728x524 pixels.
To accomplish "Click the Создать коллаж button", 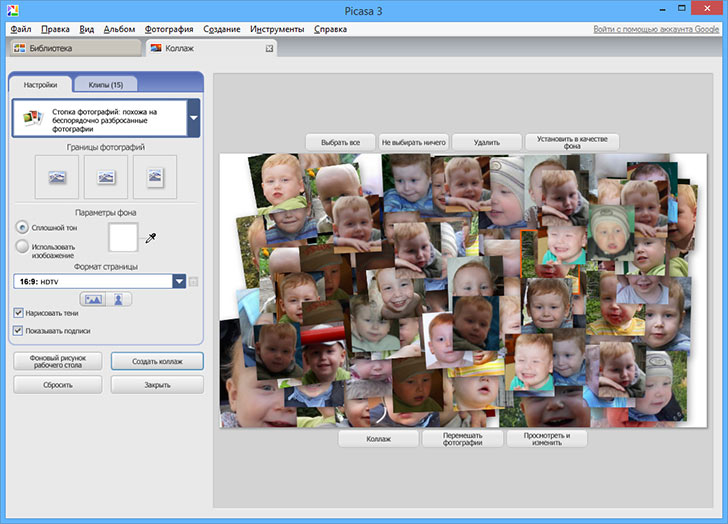I will click(157, 361).
